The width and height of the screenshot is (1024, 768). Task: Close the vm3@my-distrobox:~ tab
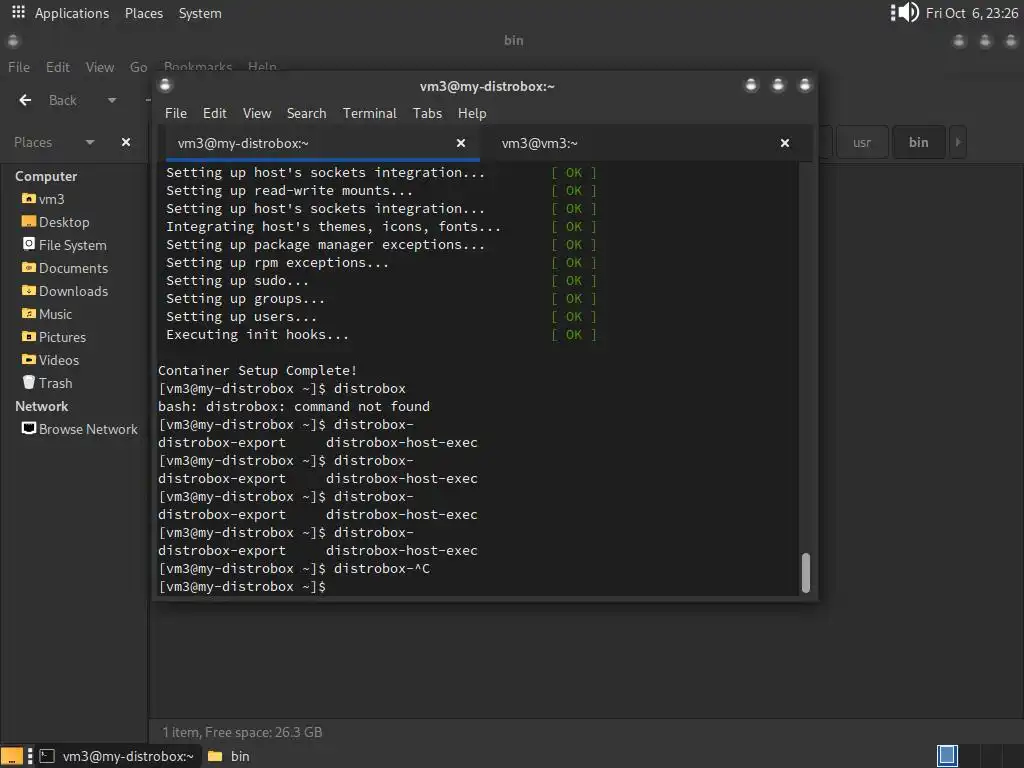[x=461, y=143]
